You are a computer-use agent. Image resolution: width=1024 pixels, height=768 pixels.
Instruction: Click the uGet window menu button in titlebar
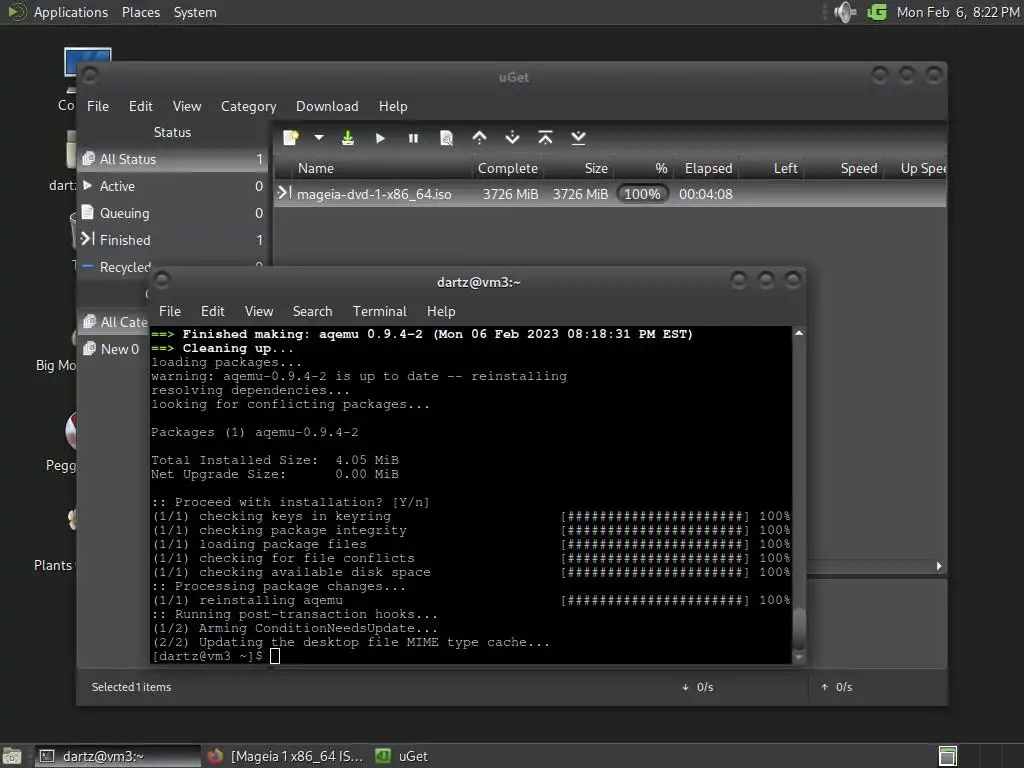(90, 76)
